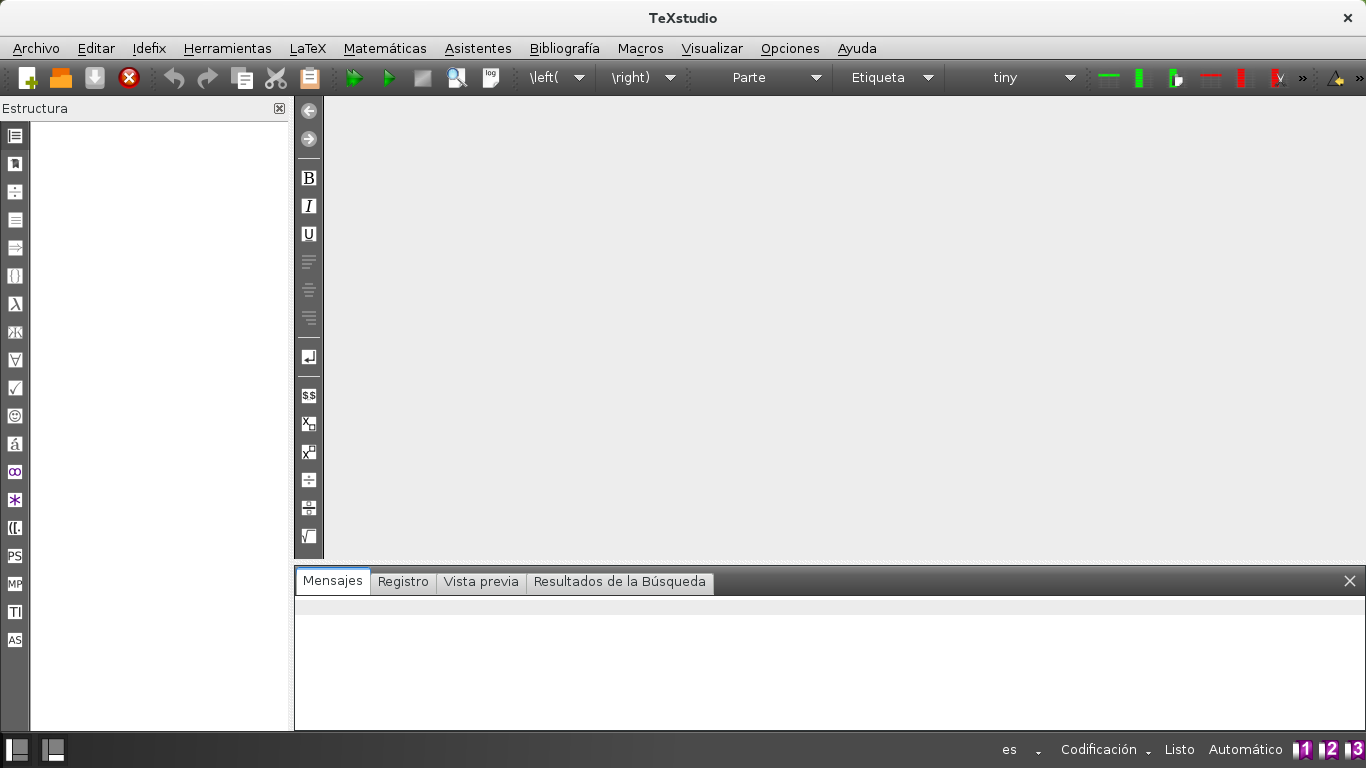Close the document with the red X icon
This screenshot has height=768, width=1366.
[x=129, y=78]
